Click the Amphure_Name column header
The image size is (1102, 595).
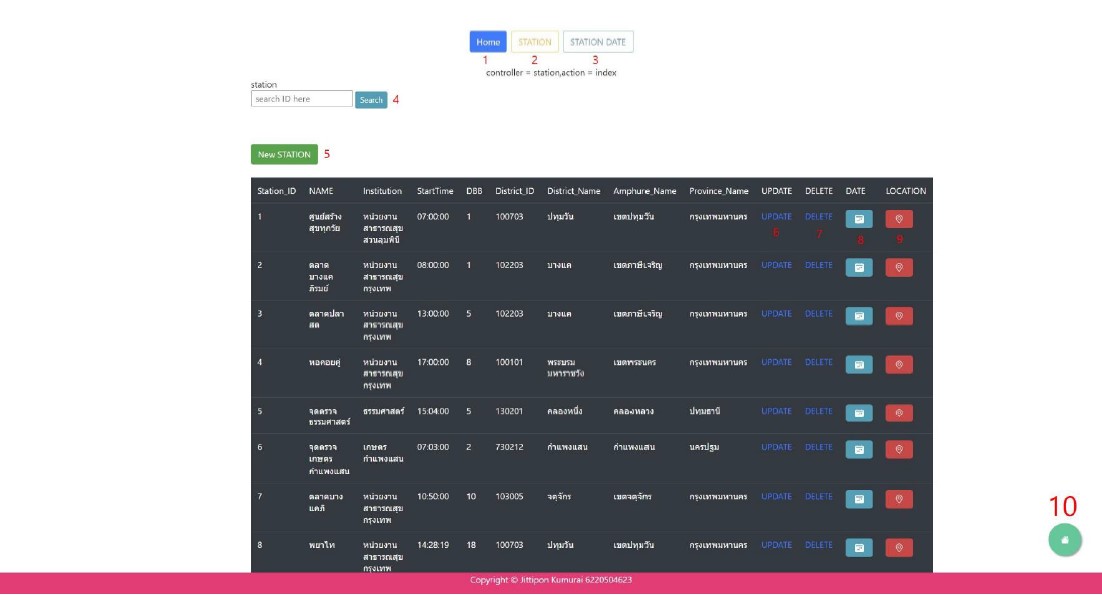(x=644, y=191)
